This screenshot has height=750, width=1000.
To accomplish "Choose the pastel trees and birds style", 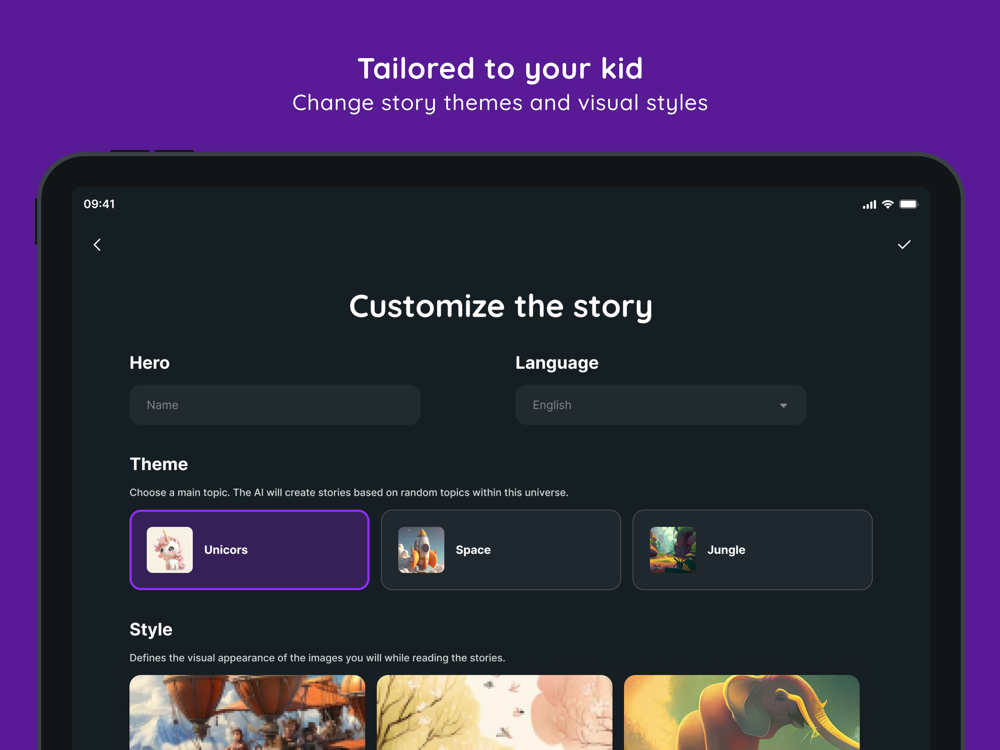I will pyautogui.click(x=494, y=712).
